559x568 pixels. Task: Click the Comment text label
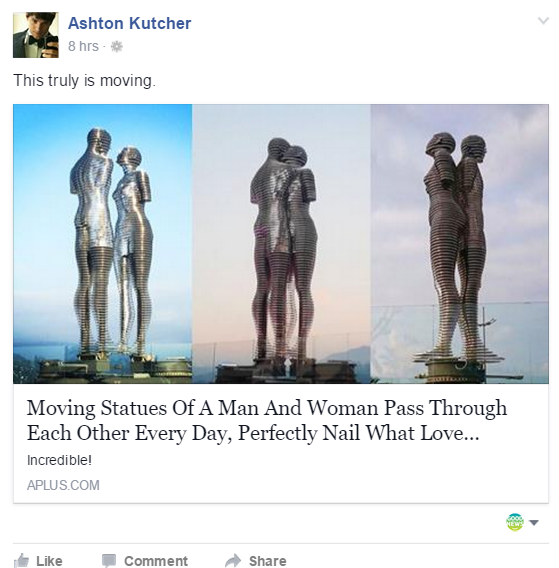coord(156,561)
